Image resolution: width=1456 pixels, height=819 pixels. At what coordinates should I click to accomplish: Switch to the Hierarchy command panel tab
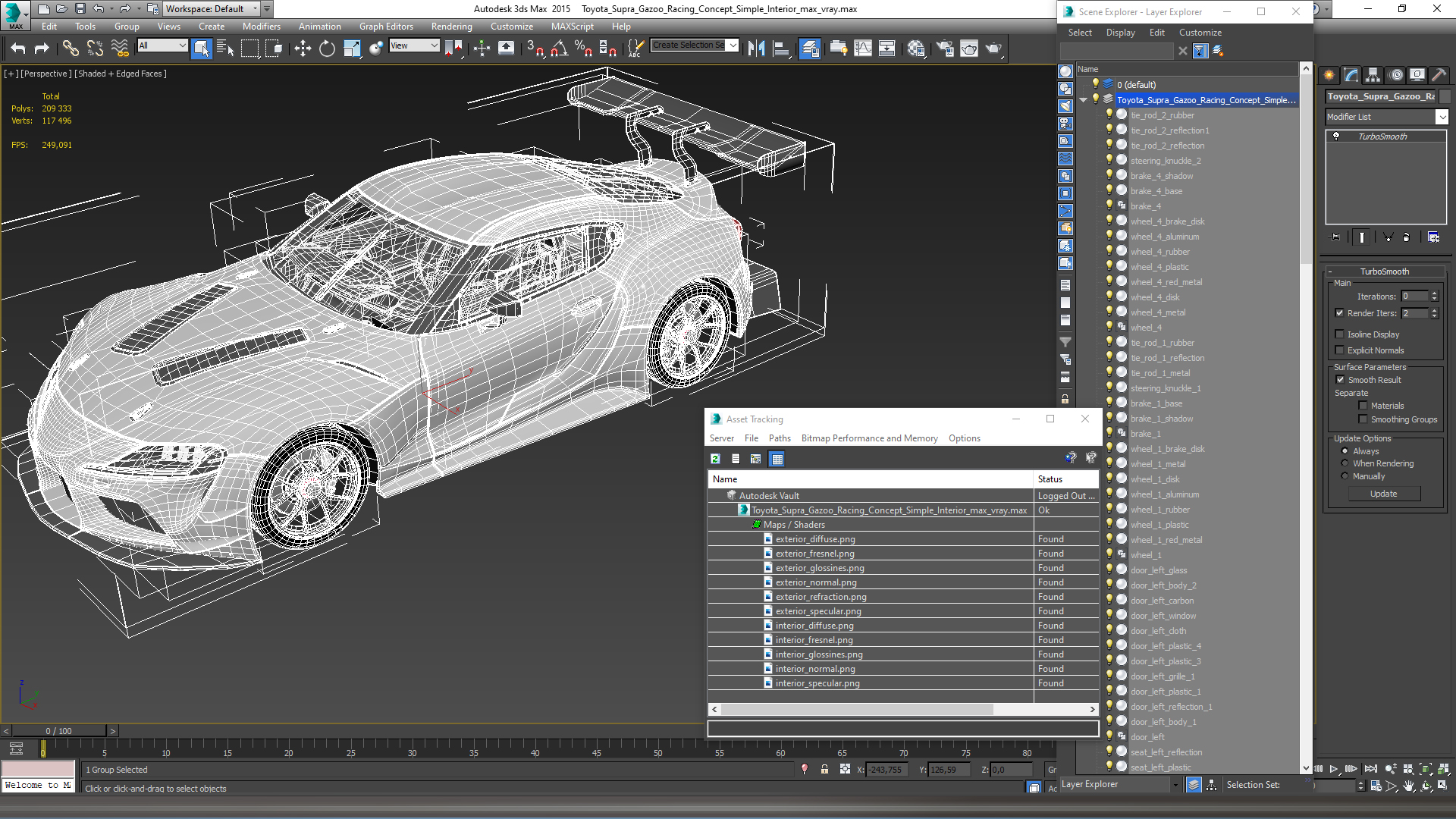point(1373,75)
